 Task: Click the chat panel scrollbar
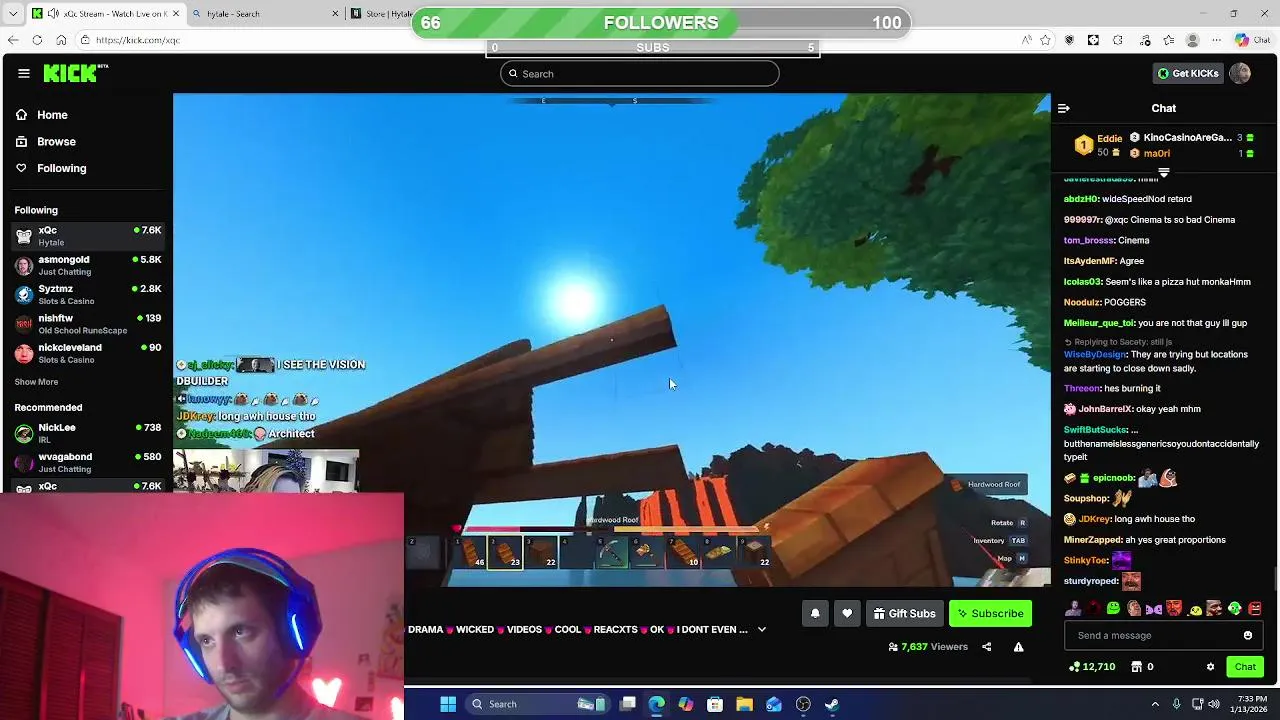1274,578
